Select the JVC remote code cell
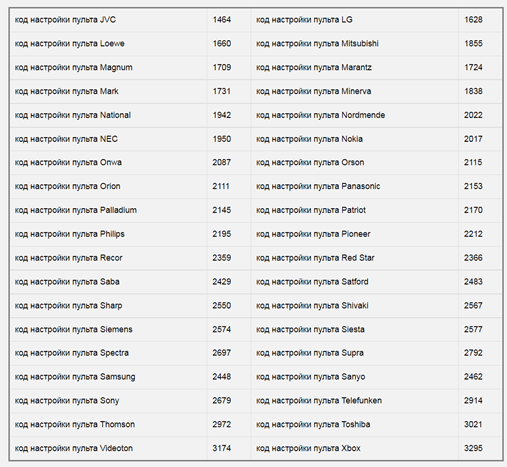 coord(65,20)
